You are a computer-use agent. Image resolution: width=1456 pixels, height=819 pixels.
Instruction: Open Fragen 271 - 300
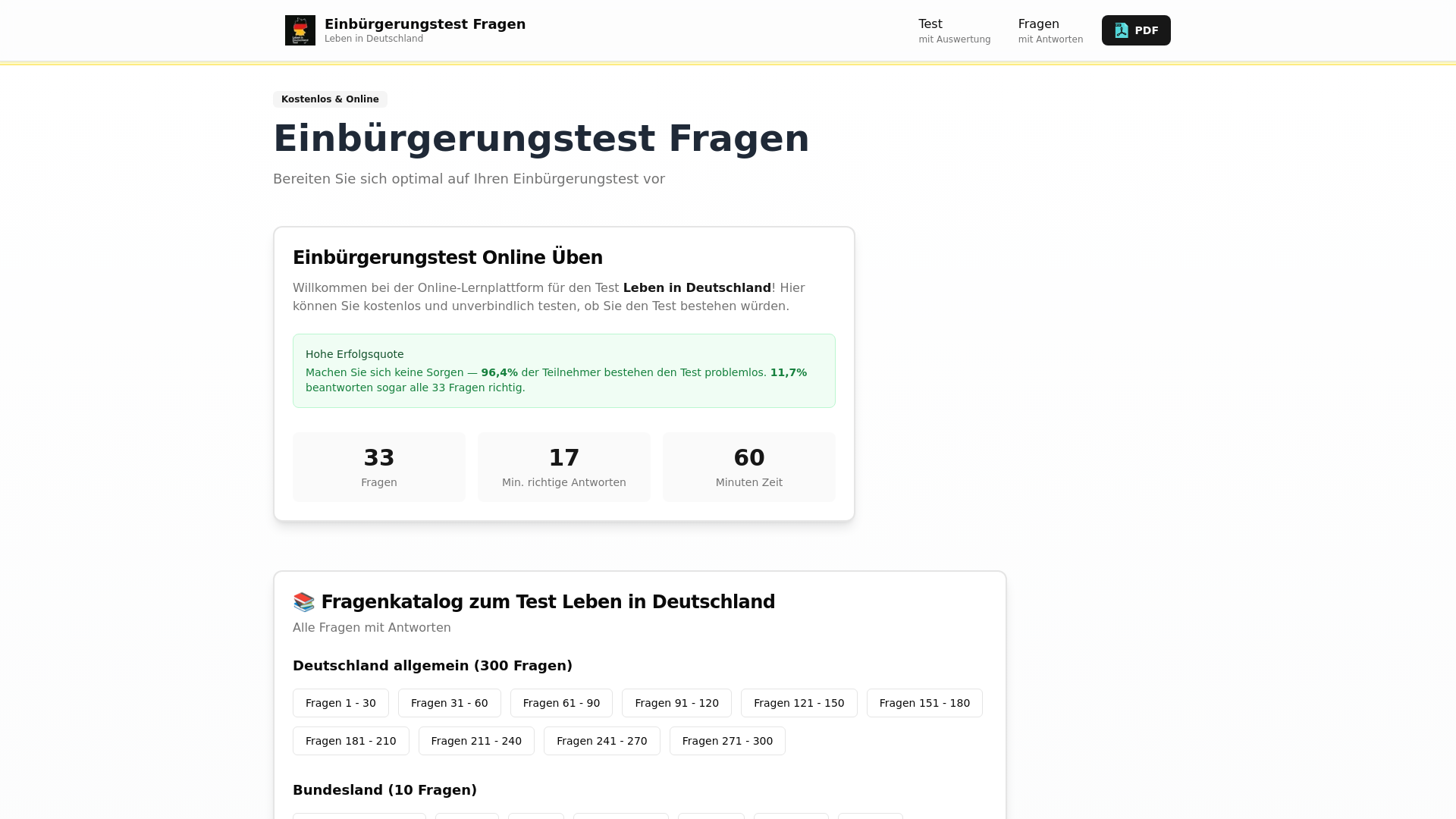tap(727, 741)
